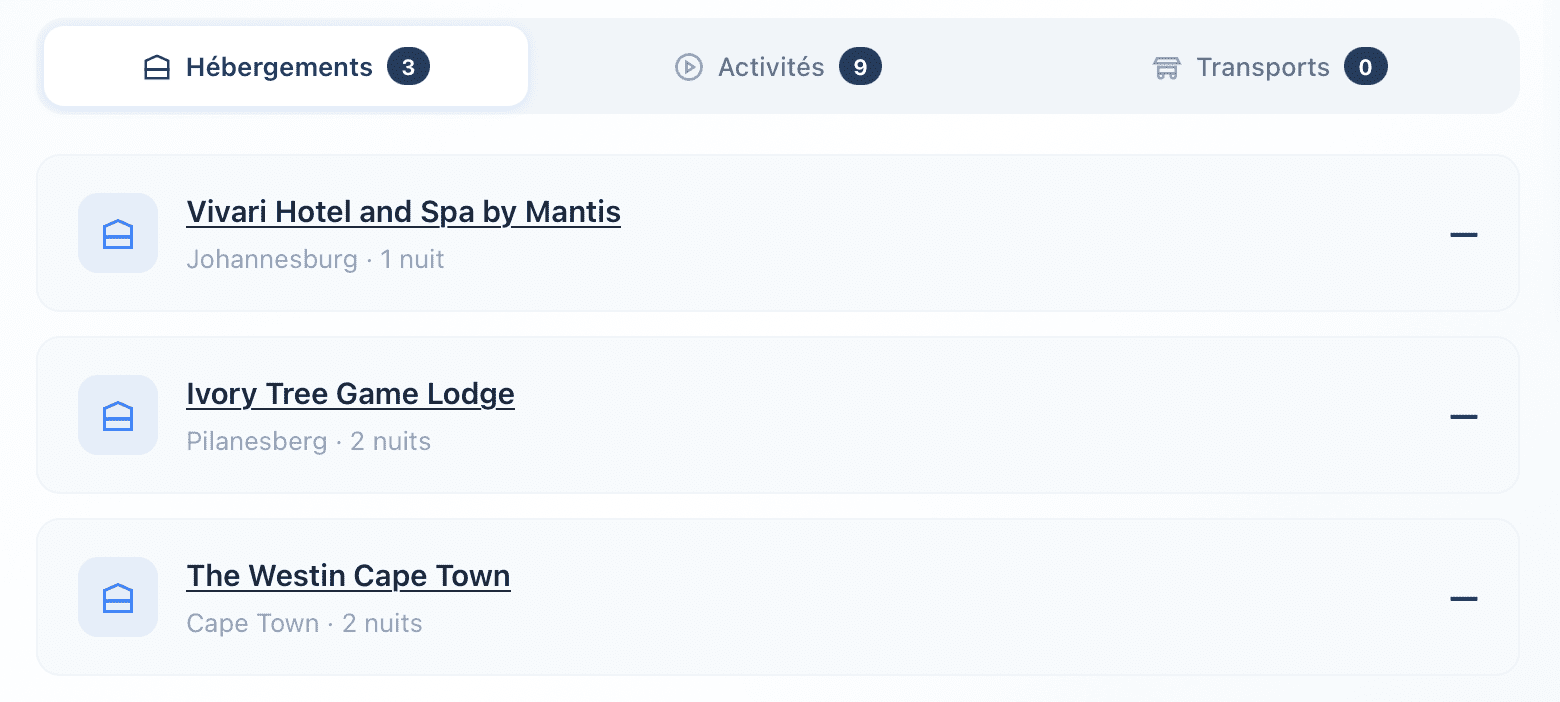Click the Hébergements tab house icon

tap(157, 68)
